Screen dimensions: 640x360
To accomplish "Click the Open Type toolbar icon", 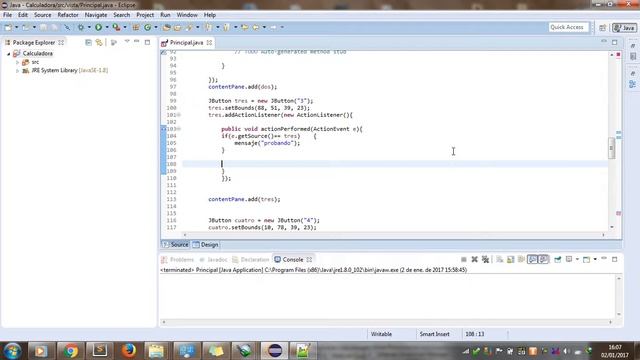I will click(x=167, y=27).
